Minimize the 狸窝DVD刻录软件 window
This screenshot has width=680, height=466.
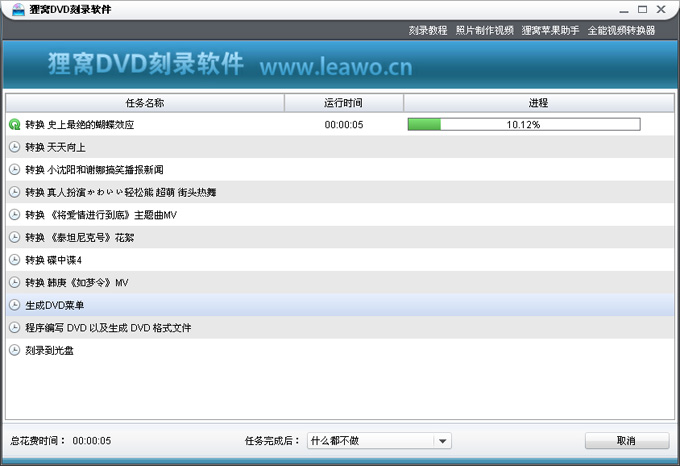pos(624,10)
